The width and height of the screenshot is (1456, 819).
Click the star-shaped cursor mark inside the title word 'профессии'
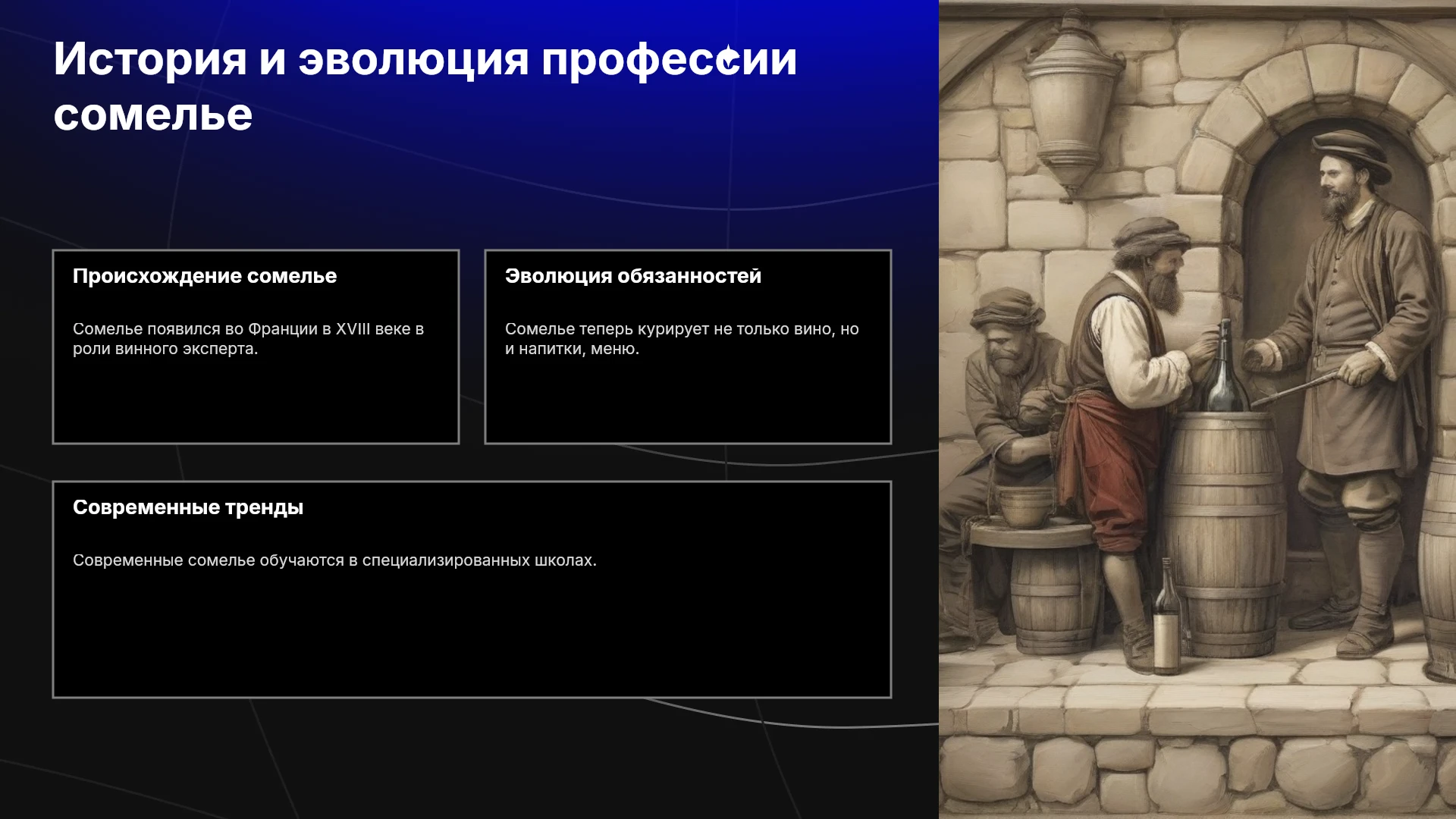coord(729,58)
